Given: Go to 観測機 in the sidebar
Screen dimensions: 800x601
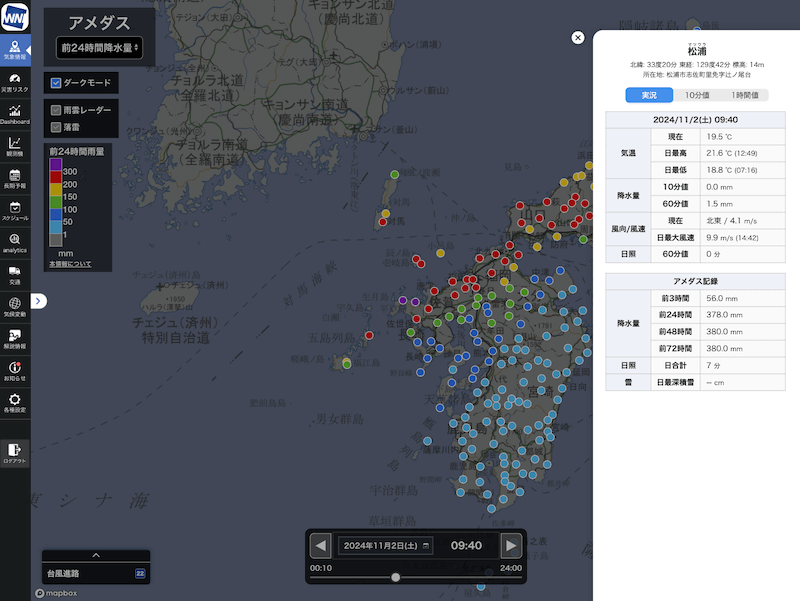Looking at the screenshot, I should click(15, 147).
